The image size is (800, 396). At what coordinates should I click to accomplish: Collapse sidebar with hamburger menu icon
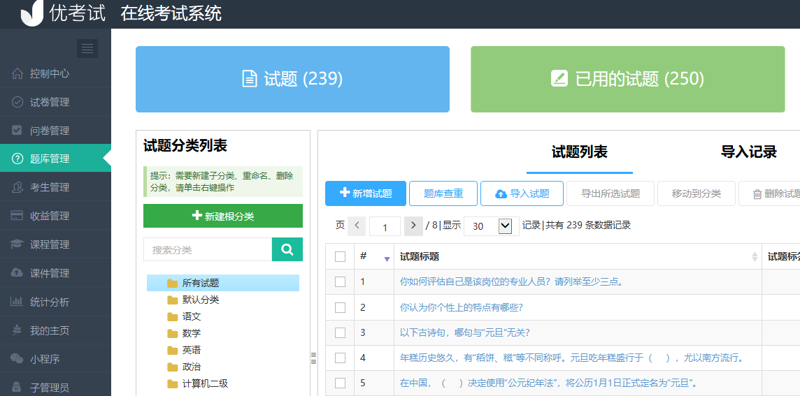(x=87, y=48)
